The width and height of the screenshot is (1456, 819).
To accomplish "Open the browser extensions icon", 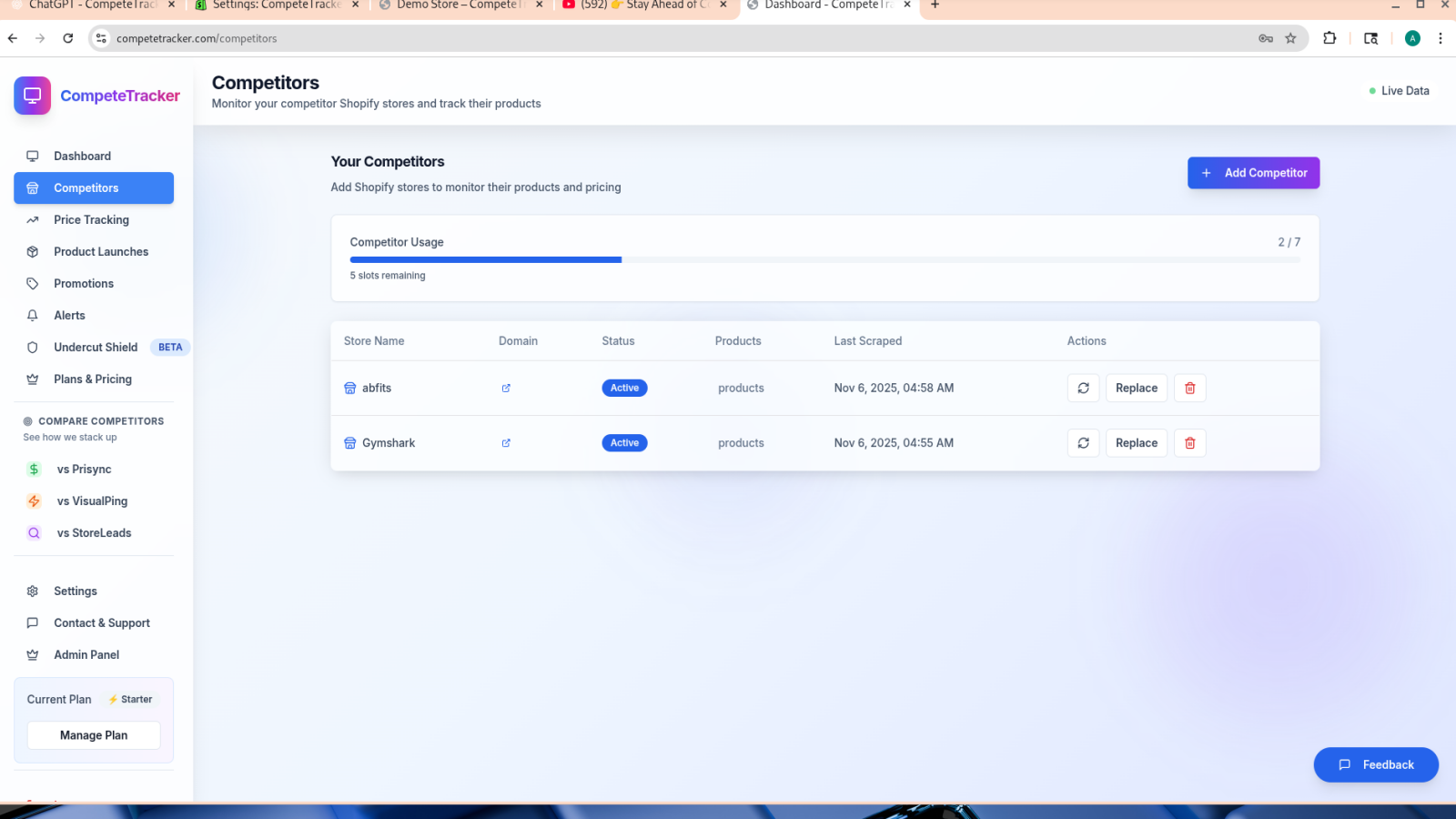I will [1330, 38].
